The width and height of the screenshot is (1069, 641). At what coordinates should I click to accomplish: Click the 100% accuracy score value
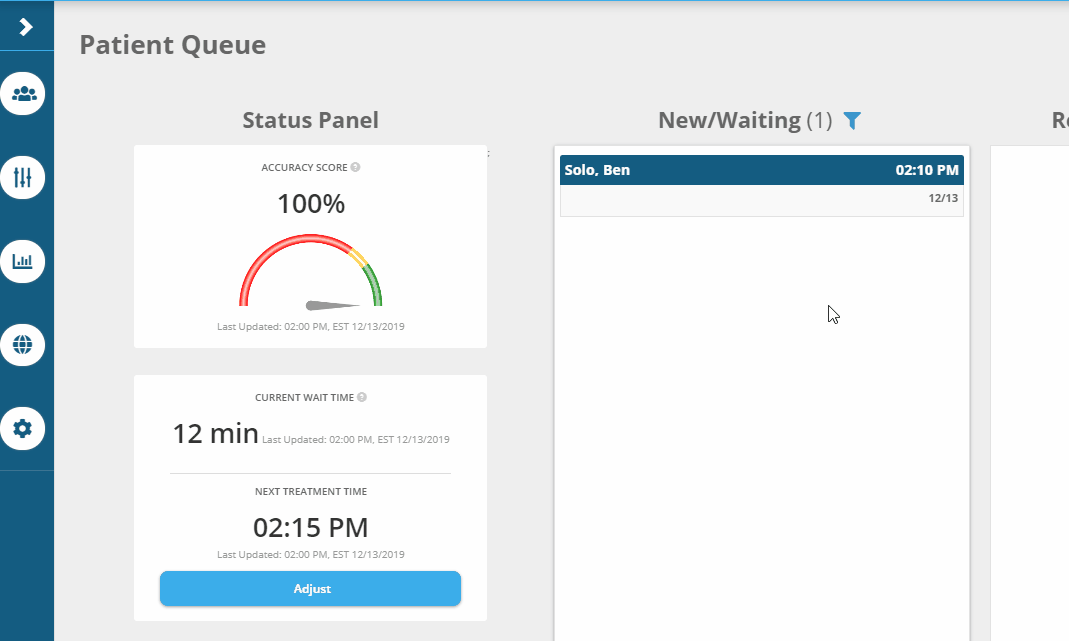point(310,204)
